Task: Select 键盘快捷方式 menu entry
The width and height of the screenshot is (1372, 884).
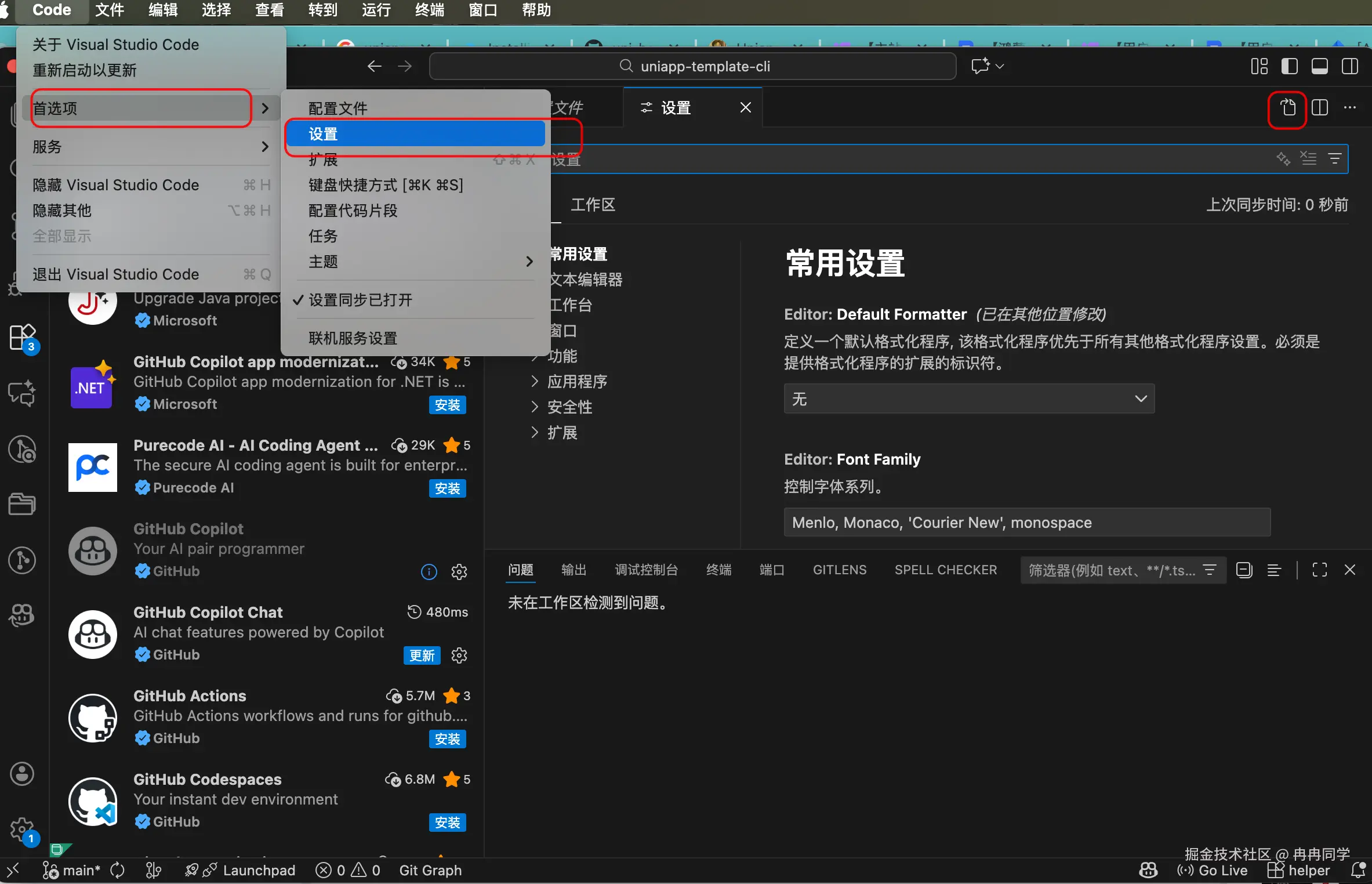Action: [x=386, y=185]
